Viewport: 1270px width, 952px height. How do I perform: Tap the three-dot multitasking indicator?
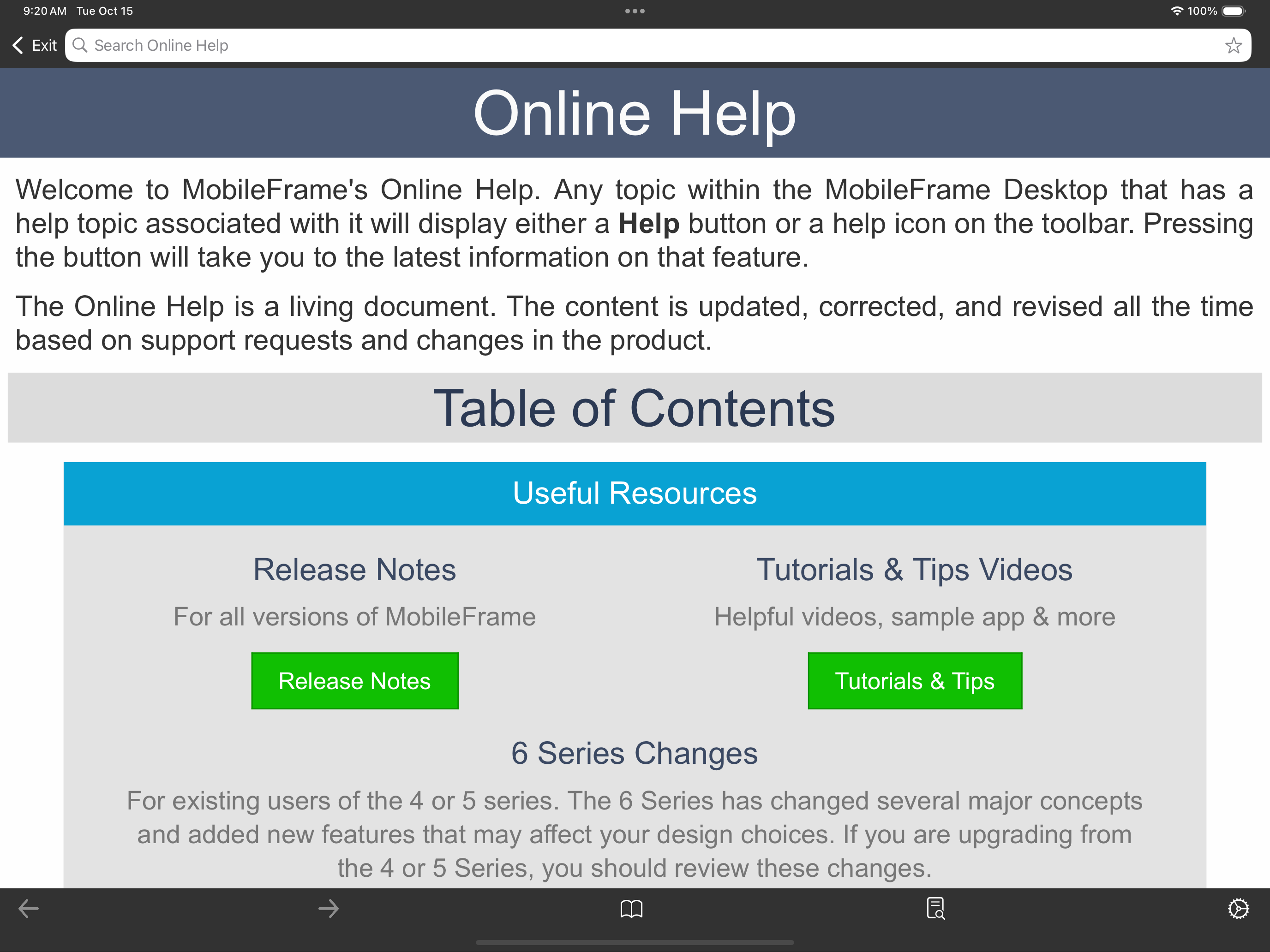tap(635, 11)
